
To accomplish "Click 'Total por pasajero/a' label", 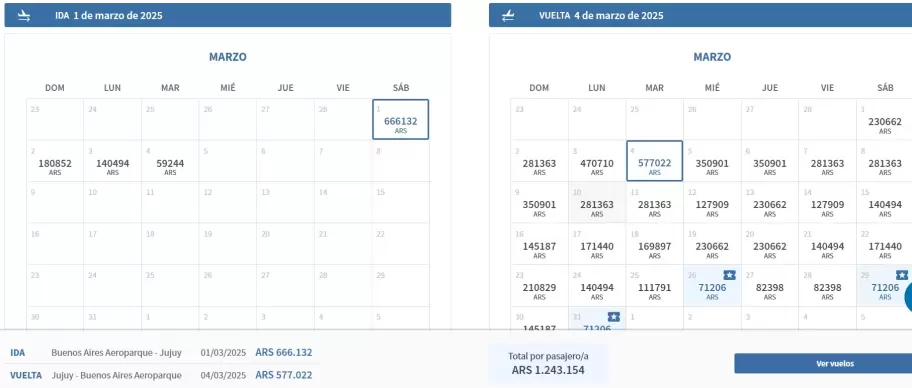I will 548,356.
